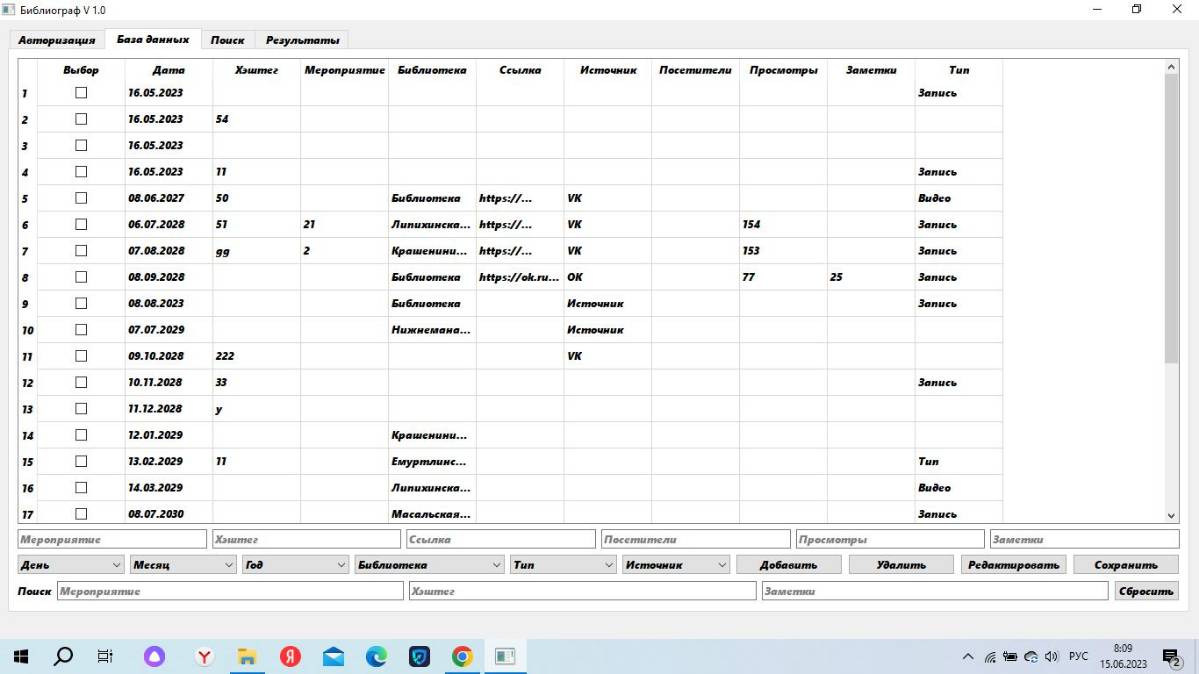
Task: Check the Выбор checkbox on row 1
Action: point(80,92)
